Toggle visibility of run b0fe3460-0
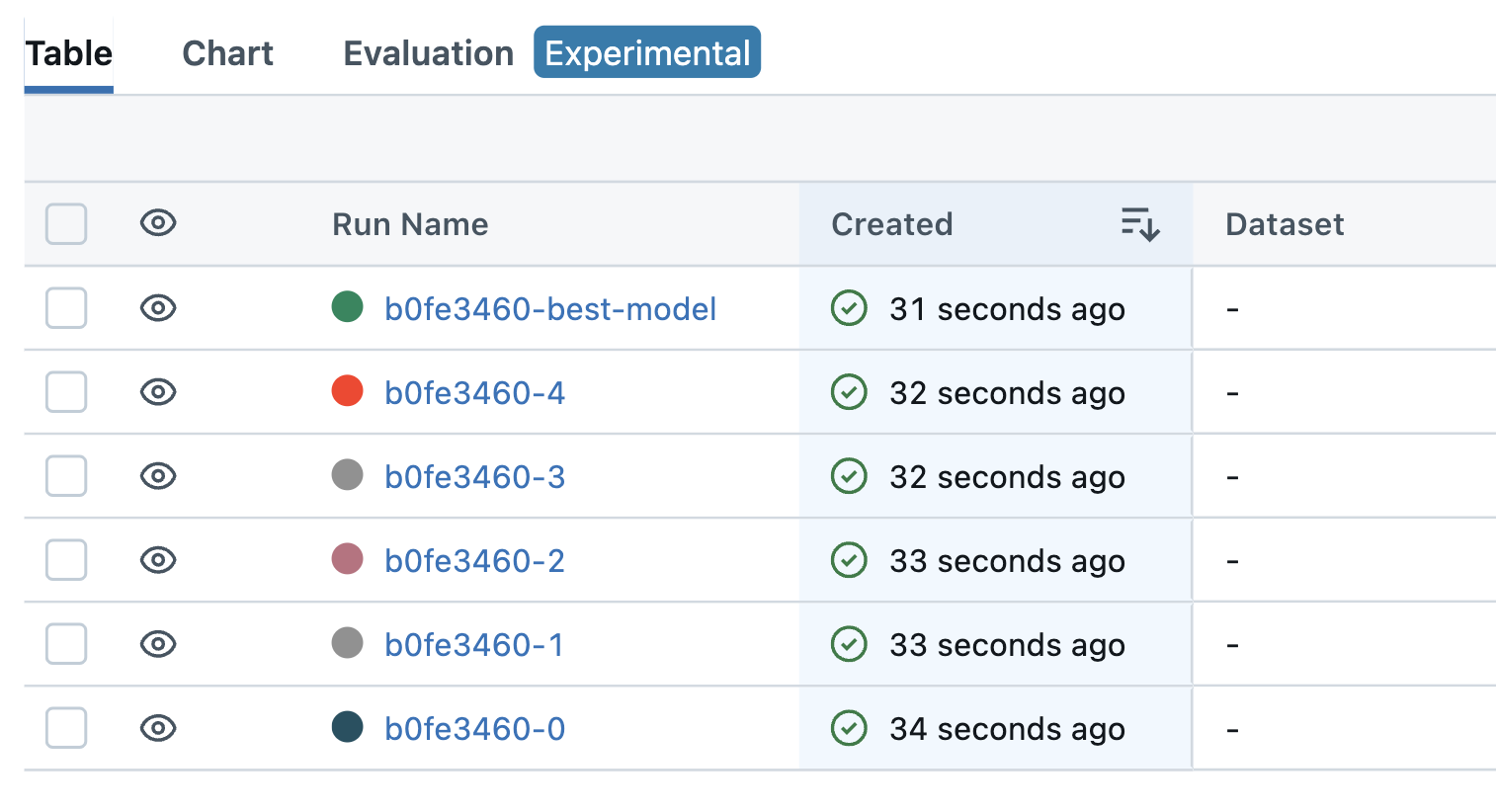 (x=158, y=728)
